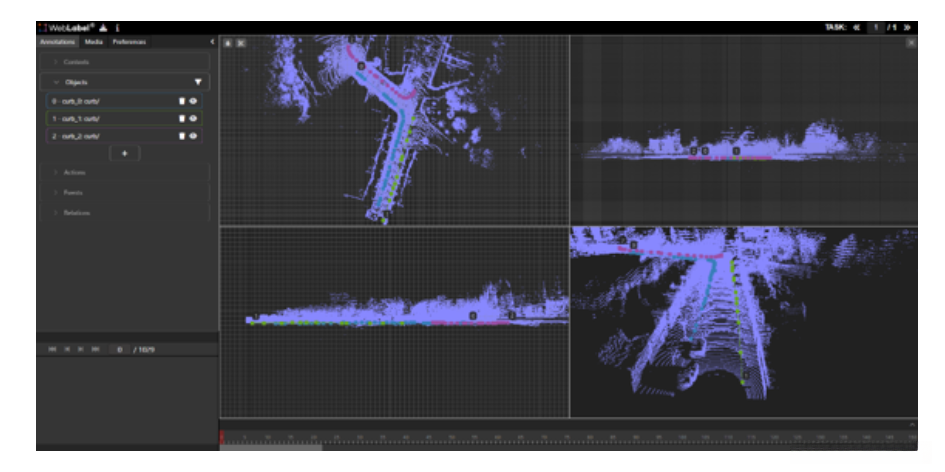Screen dimensions: 945x472
Task: Collapse the timeline with the chevron icon
Action: (x=911, y=424)
